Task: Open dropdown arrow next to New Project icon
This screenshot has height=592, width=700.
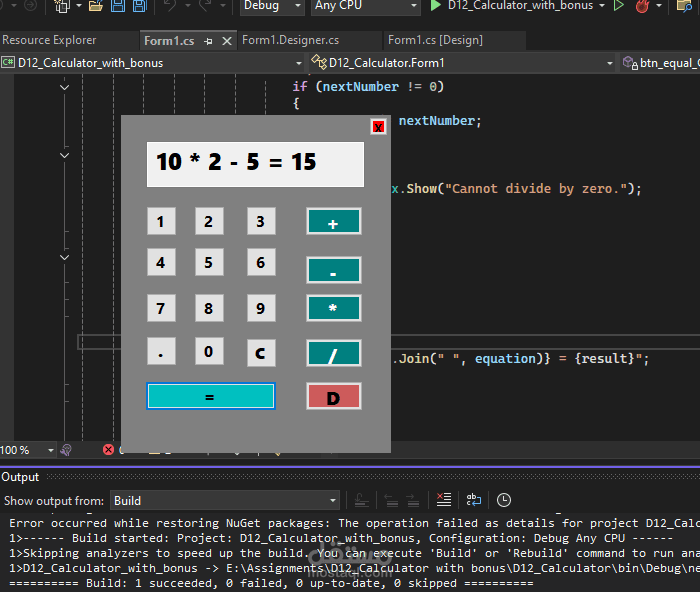Action: click(79, 6)
